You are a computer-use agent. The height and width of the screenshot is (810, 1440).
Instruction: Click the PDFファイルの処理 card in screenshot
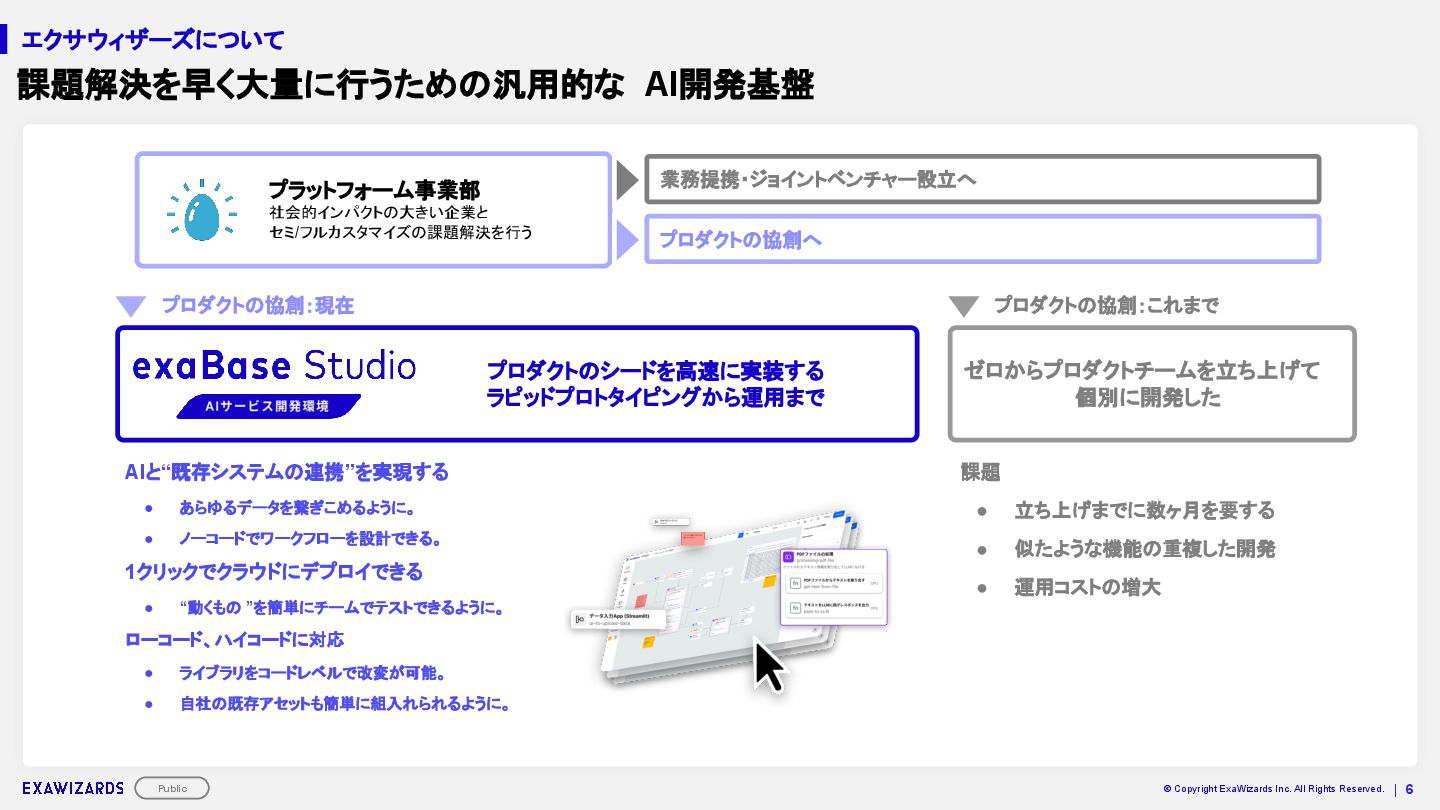[x=834, y=587]
